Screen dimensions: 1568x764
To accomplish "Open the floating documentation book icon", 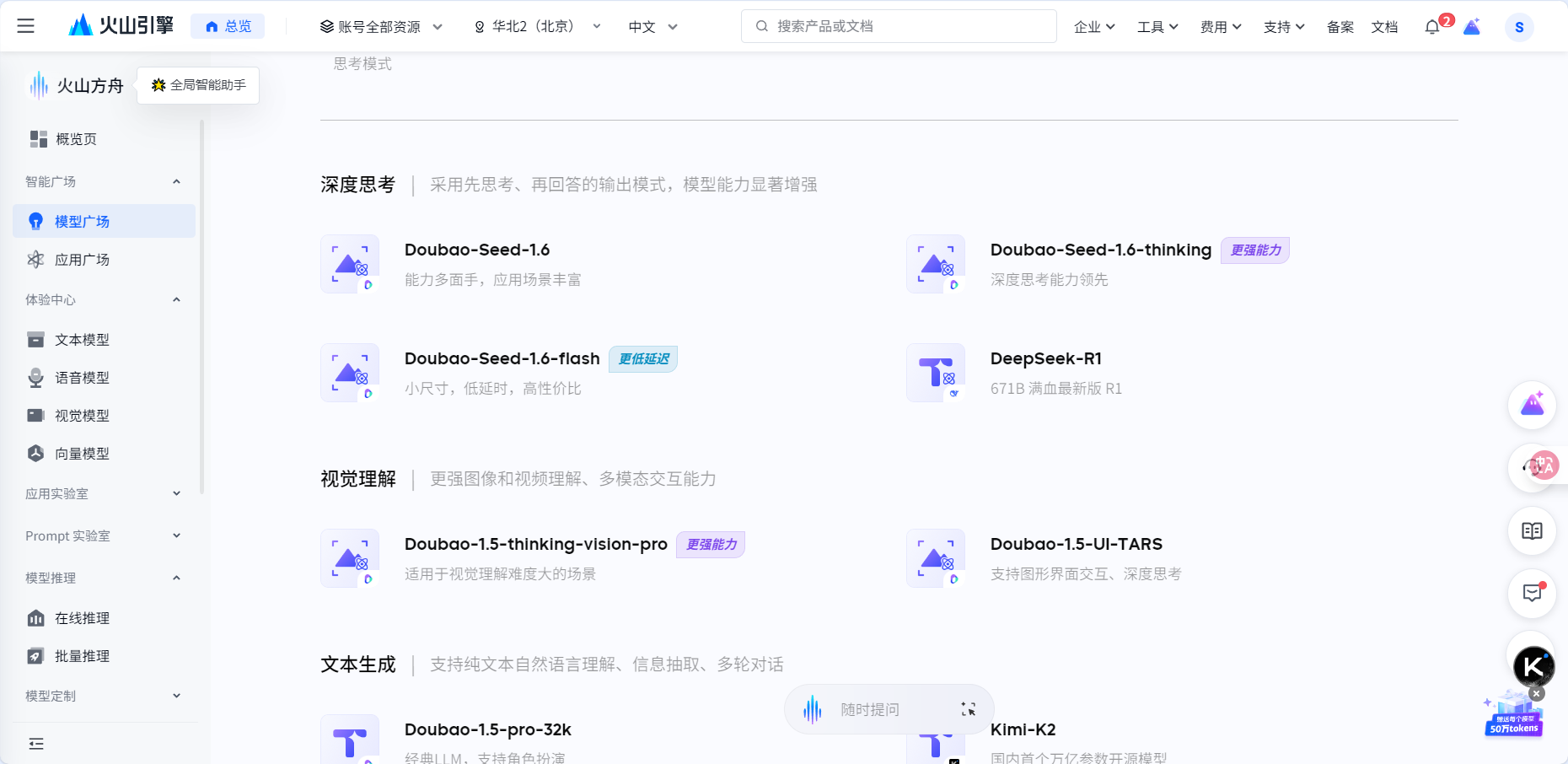I will click(1532, 531).
